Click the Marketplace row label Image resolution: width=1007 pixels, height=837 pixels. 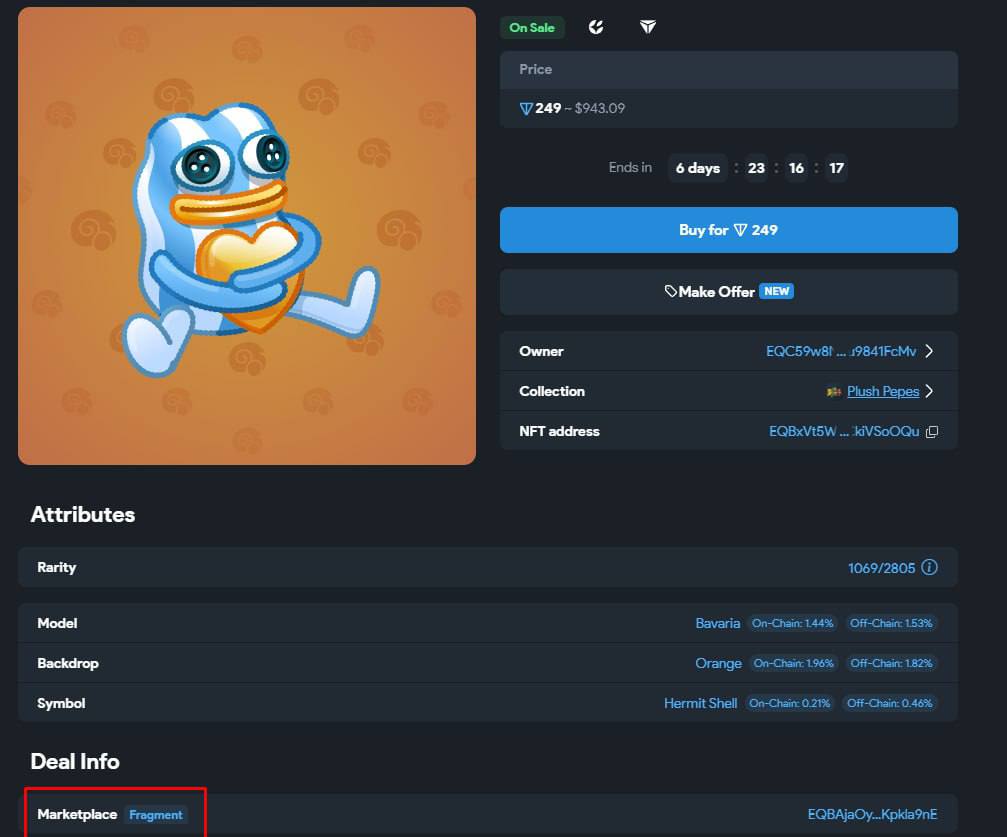pos(77,815)
